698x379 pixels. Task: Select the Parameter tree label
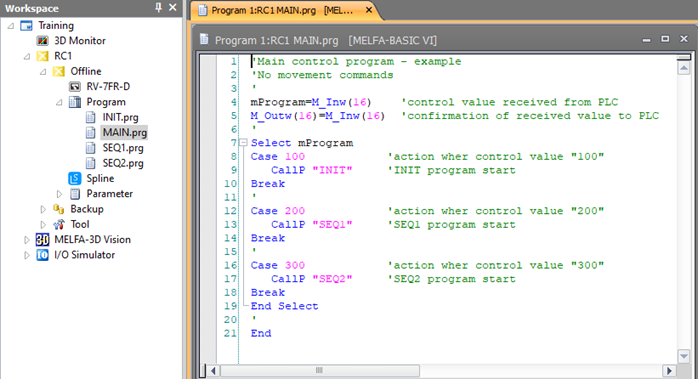click(x=110, y=194)
